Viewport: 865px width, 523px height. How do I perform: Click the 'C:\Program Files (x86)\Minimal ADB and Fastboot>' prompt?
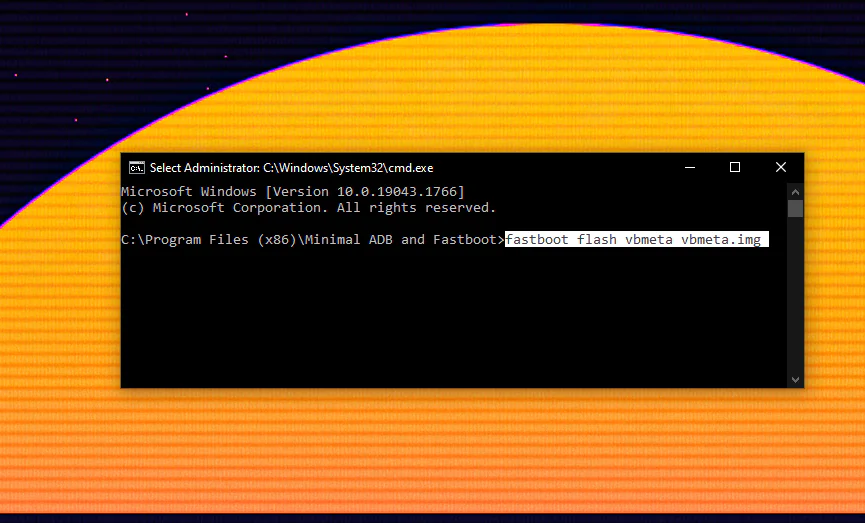point(313,239)
